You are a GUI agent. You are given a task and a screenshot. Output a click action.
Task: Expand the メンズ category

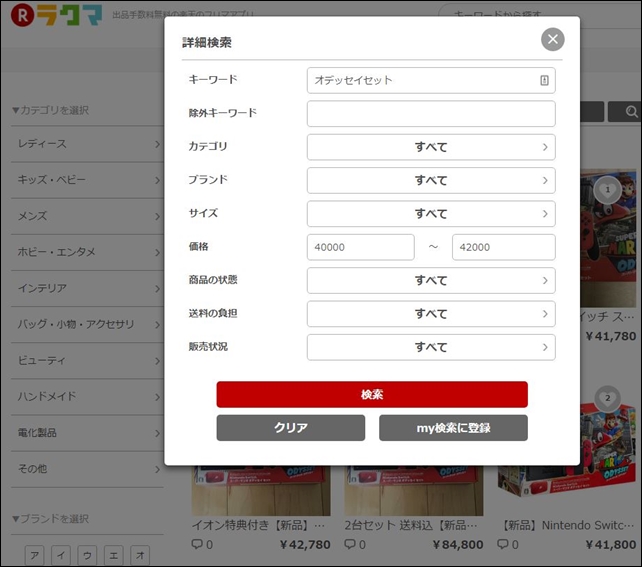point(87,216)
